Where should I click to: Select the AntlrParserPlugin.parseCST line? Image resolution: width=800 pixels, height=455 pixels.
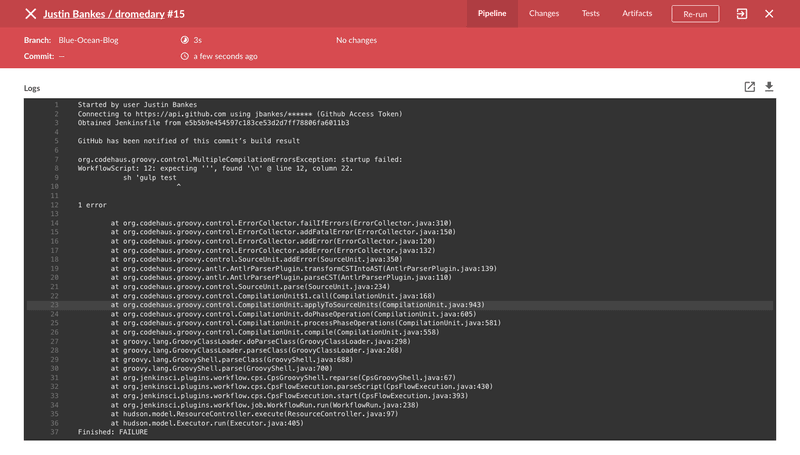coord(281,277)
